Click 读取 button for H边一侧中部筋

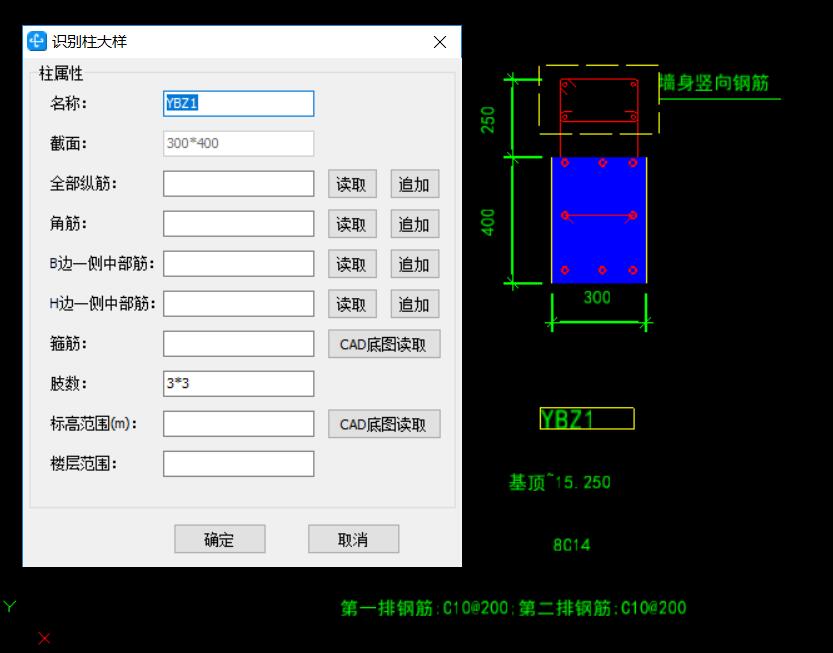point(352,304)
